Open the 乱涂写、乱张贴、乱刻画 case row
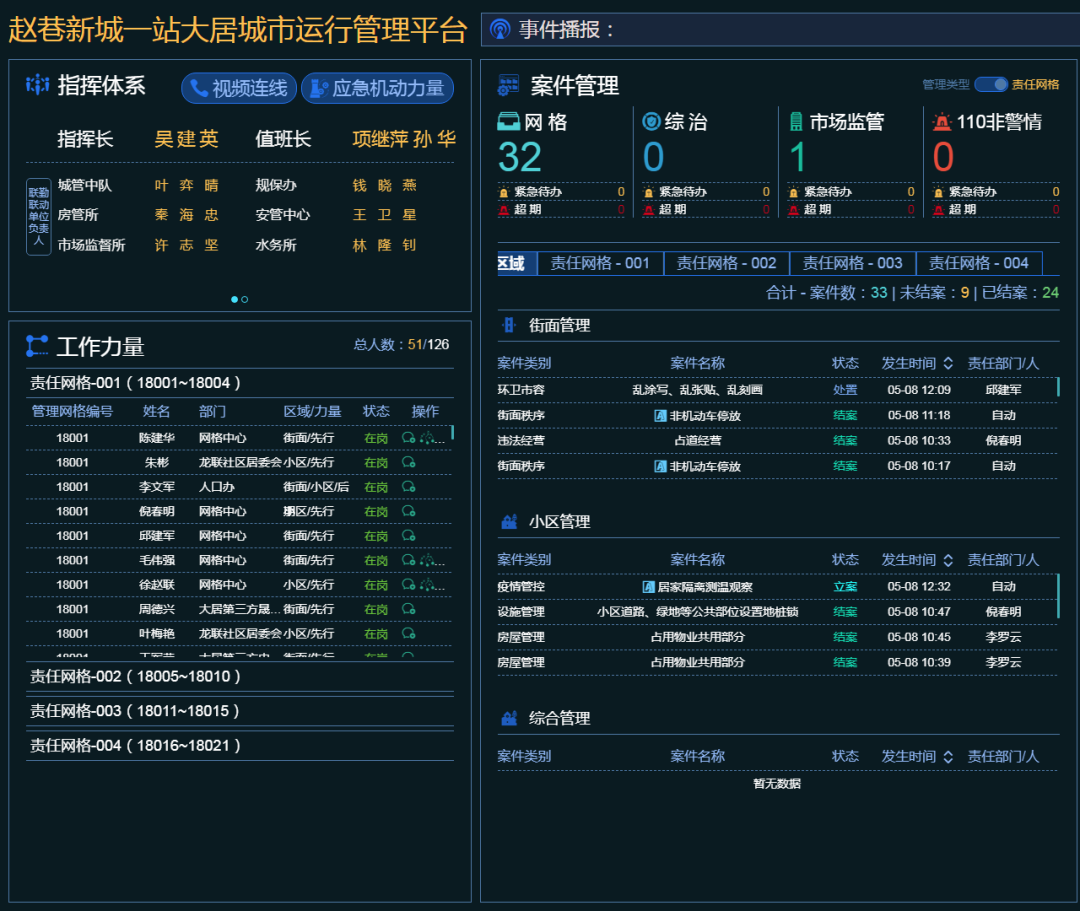This screenshot has height=911, width=1080. click(697, 390)
